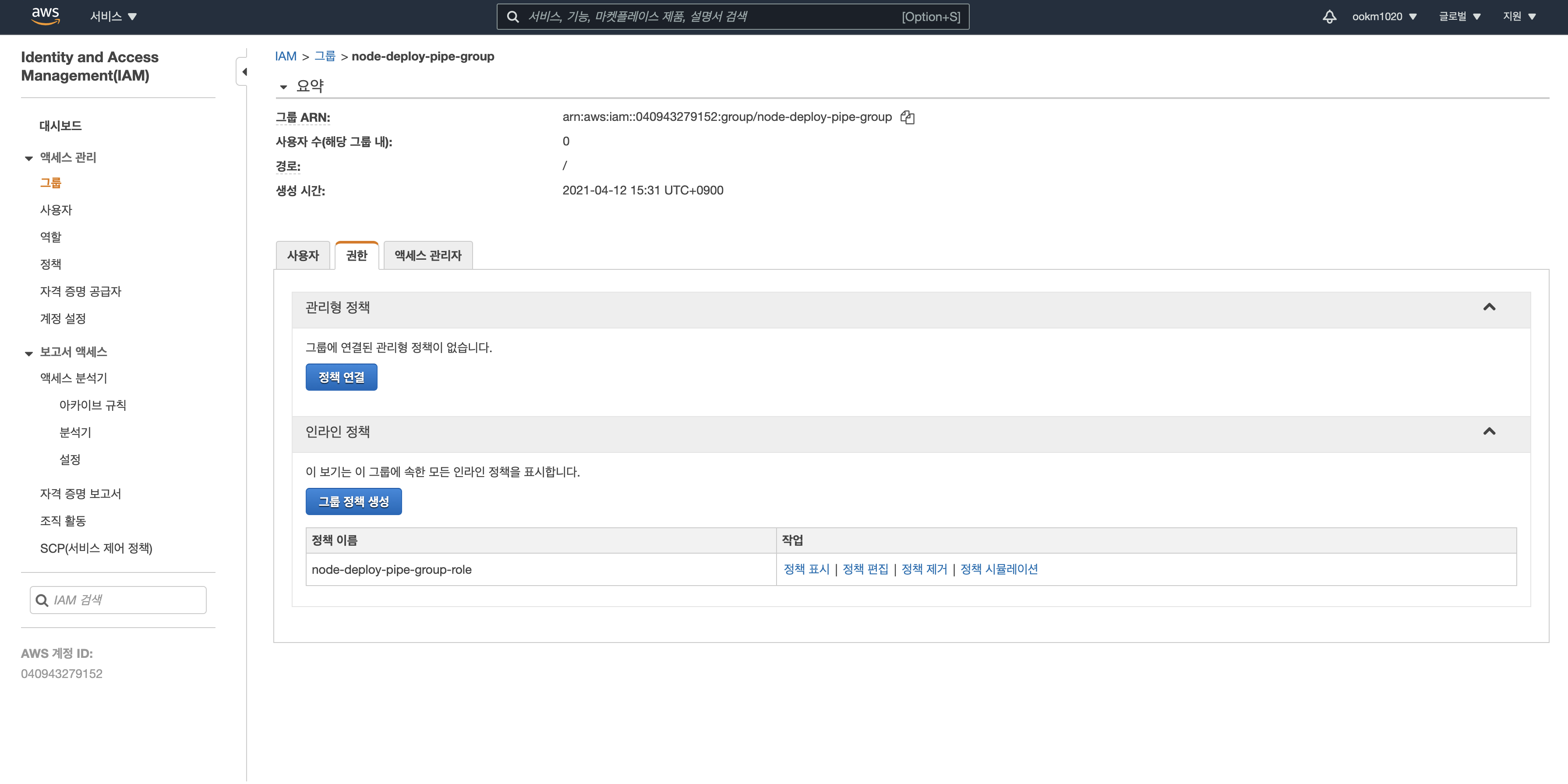
Task: Open the notifications bell icon
Action: (x=1329, y=17)
